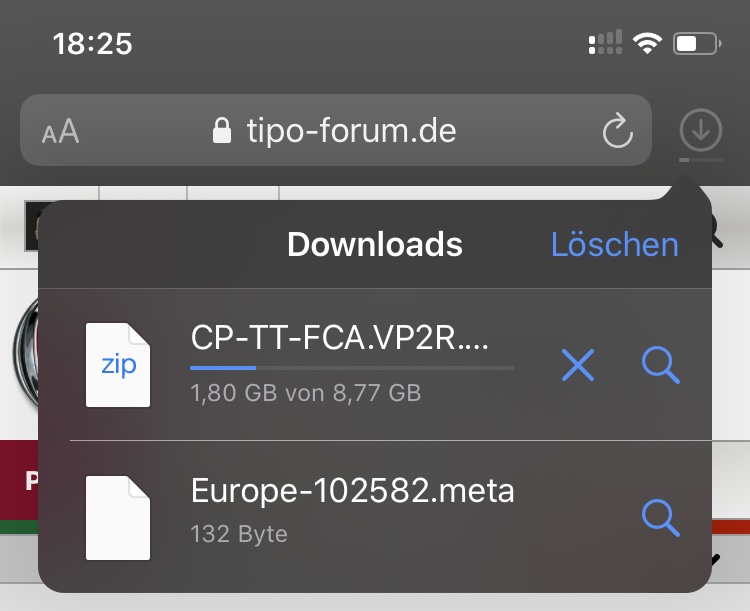The width and height of the screenshot is (750, 611).
Task: Tap the 1,80 GB von 8,77 GB status
Action: [305, 393]
